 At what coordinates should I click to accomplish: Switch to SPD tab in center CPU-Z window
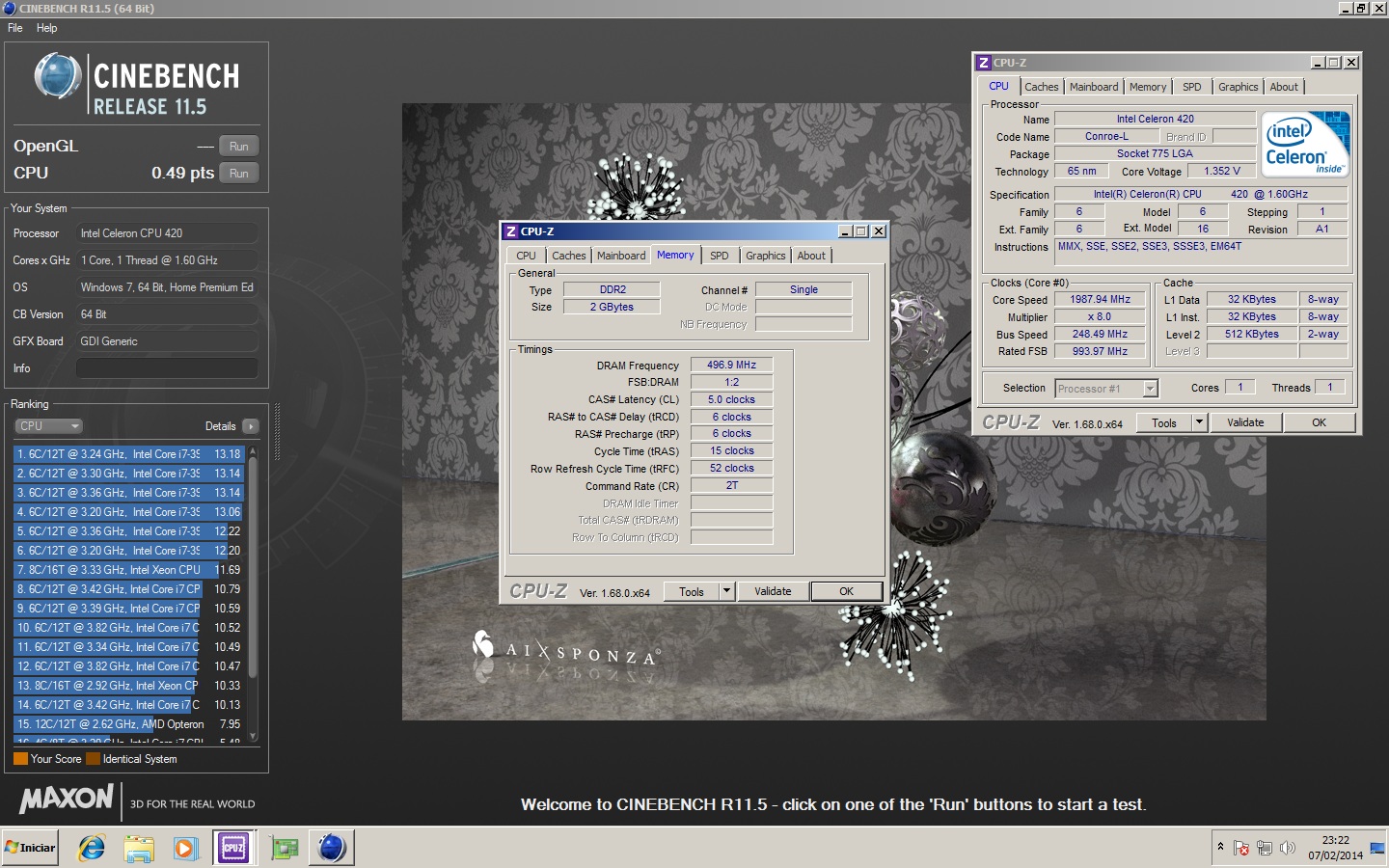click(720, 256)
